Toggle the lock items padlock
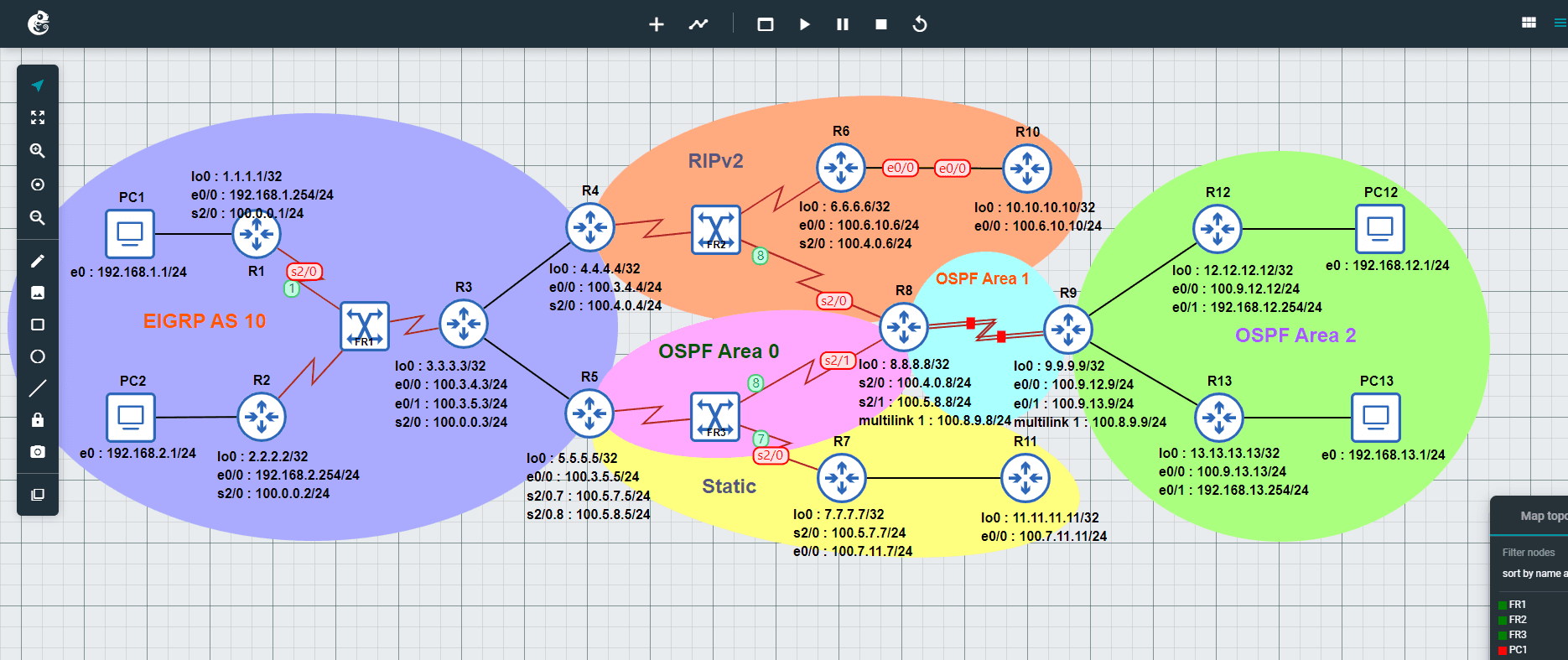1568x660 pixels. point(38,419)
